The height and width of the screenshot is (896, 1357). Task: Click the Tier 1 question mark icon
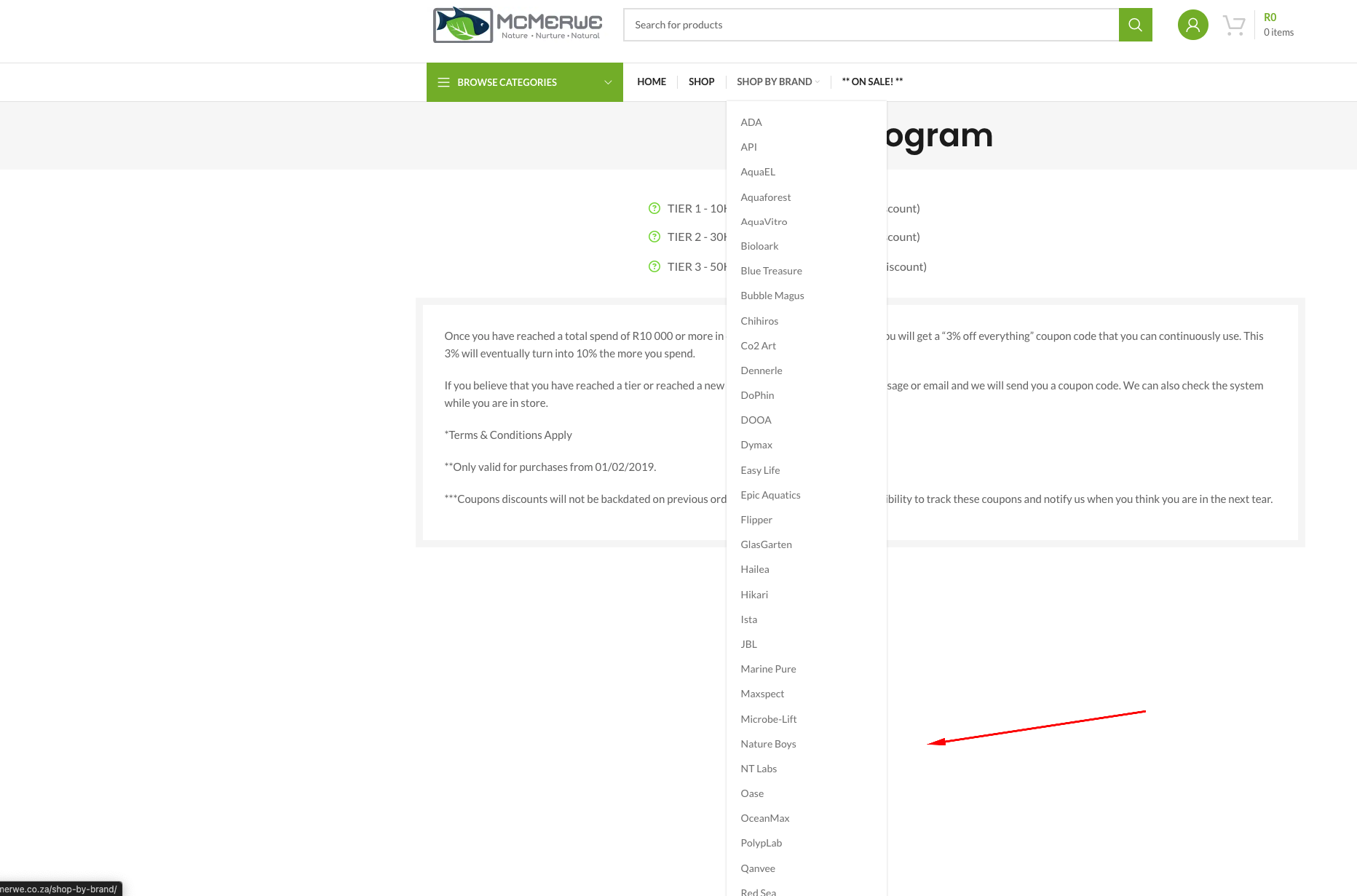coord(654,208)
